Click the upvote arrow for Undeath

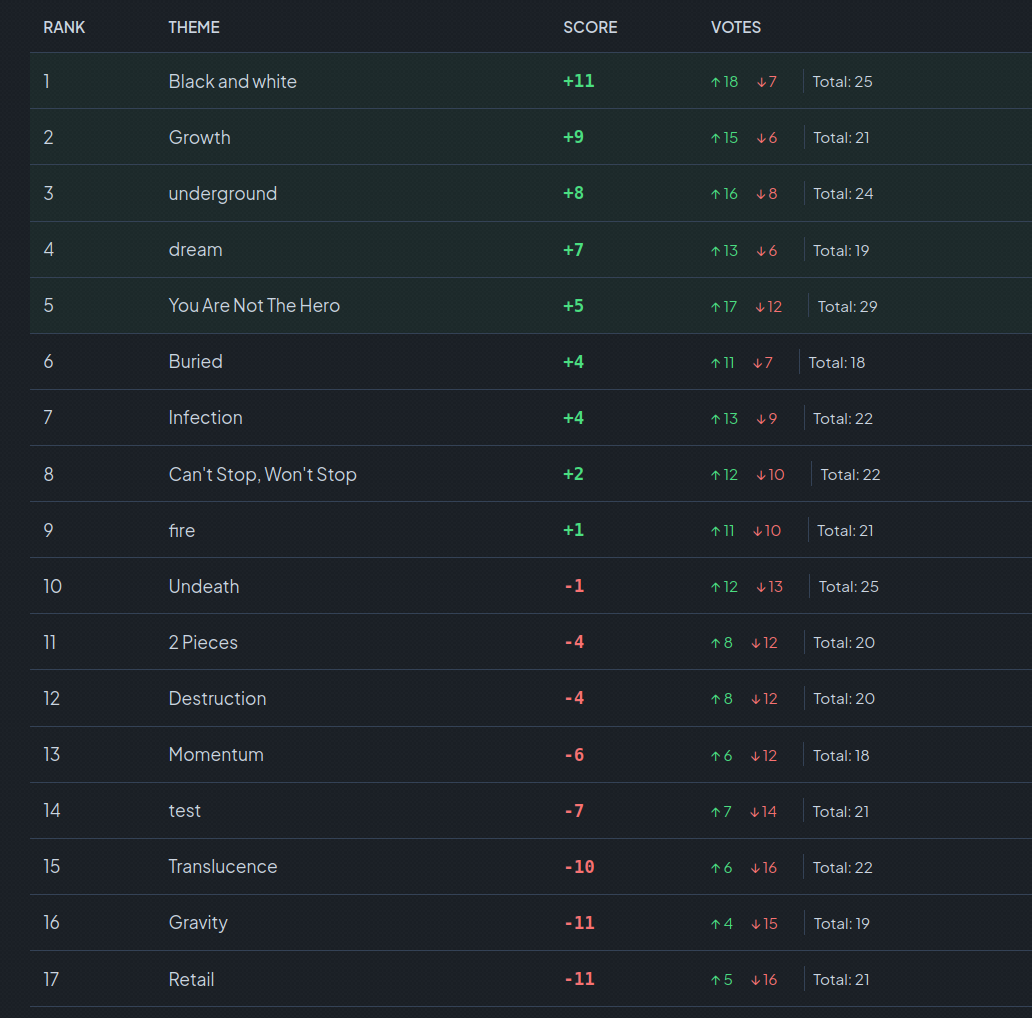click(716, 587)
